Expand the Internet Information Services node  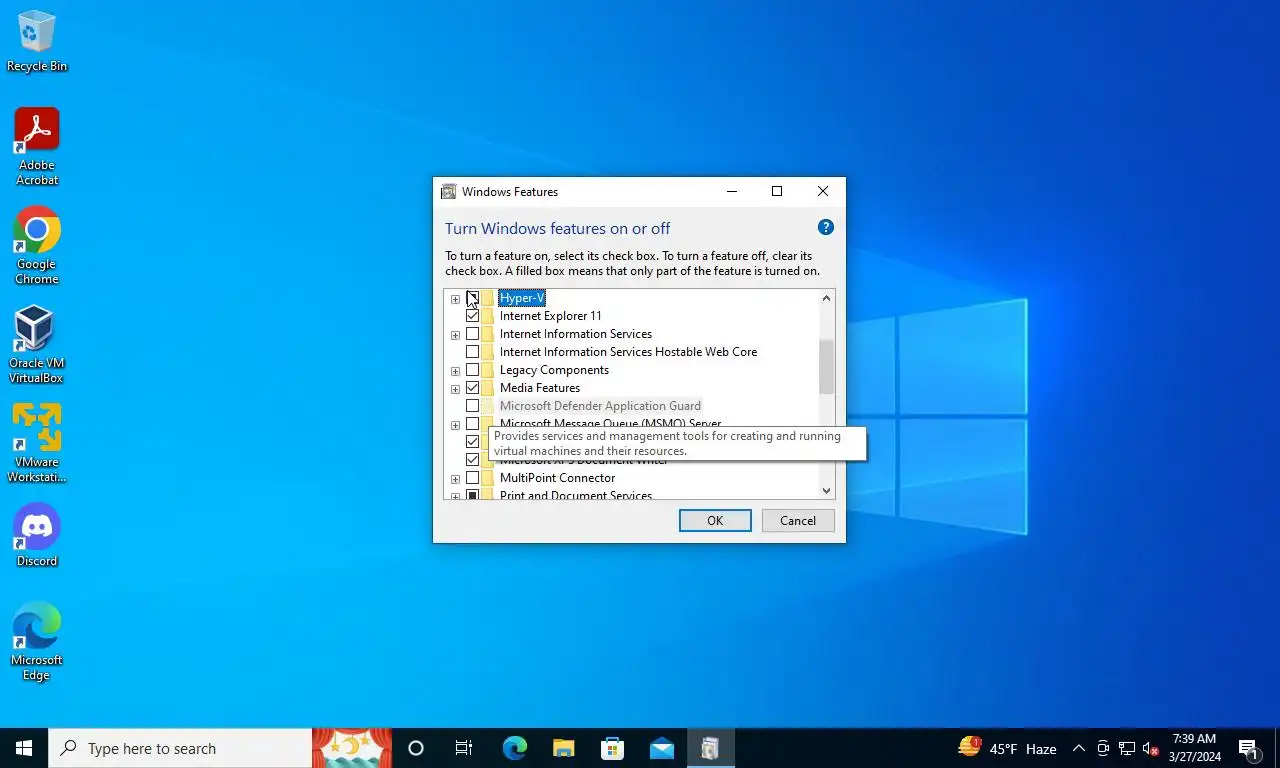coord(455,335)
